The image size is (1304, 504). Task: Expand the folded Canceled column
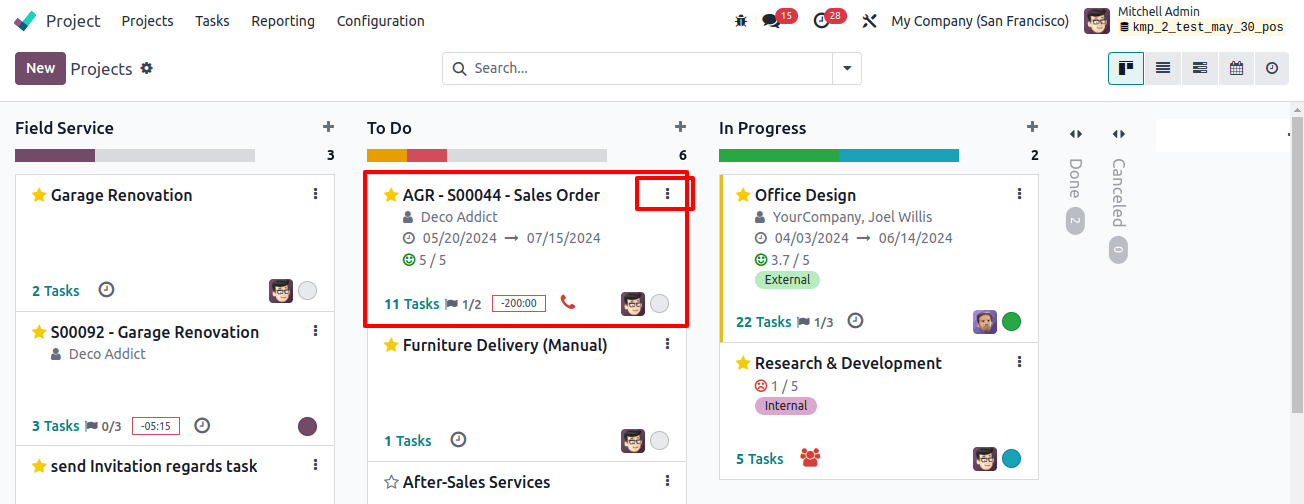(x=1118, y=134)
